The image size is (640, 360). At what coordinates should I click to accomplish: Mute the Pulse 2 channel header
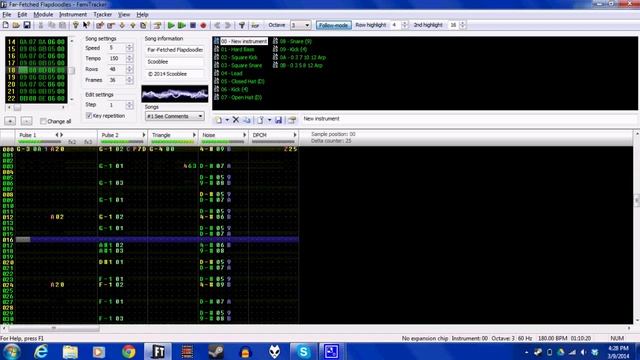pyautogui.click(x=110, y=135)
